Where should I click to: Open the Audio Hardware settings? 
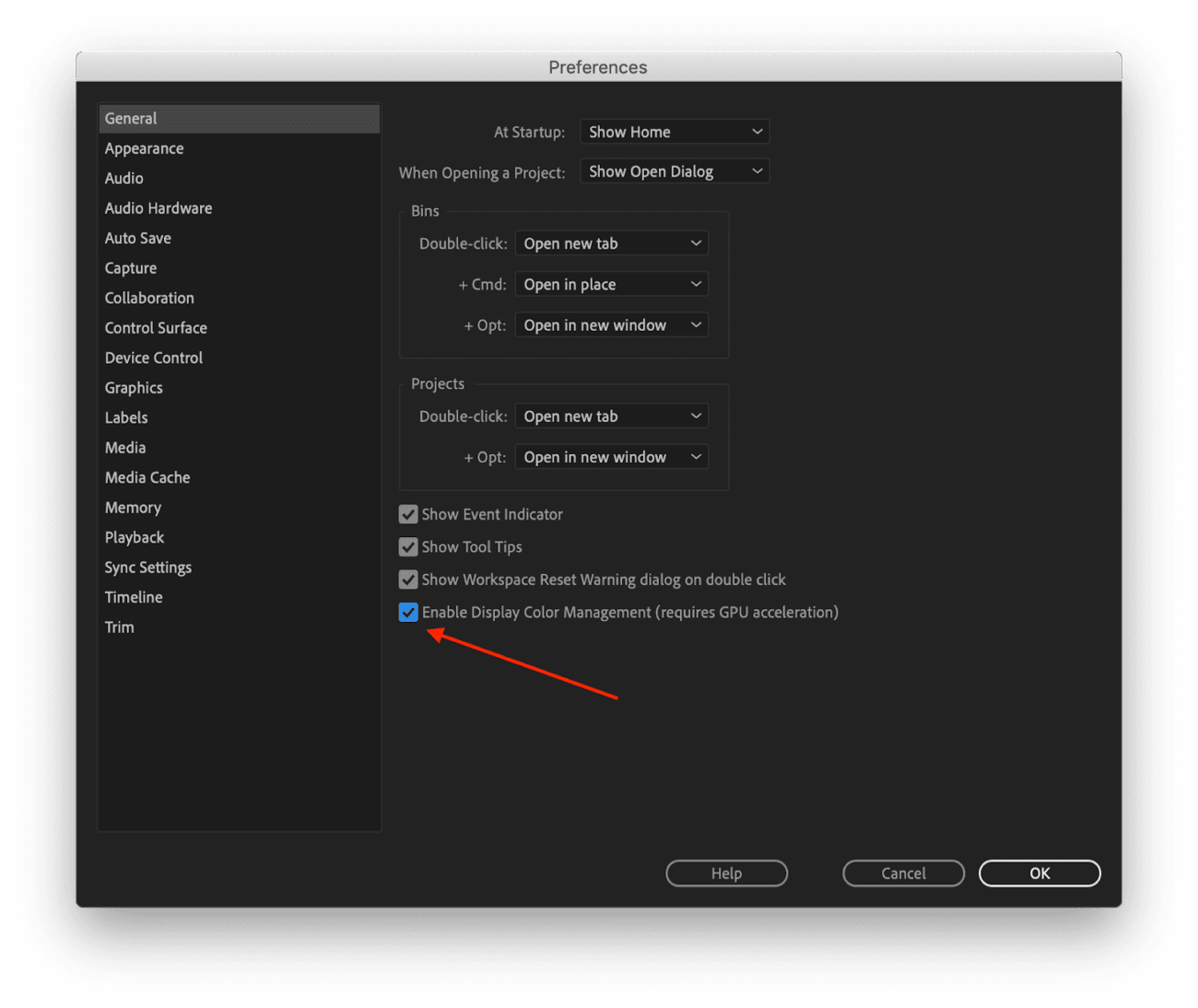158,207
